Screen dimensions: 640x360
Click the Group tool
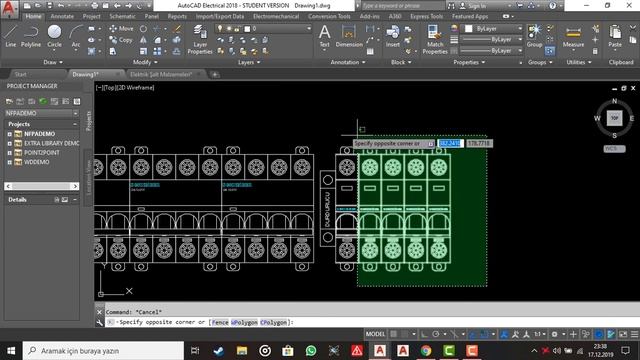[534, 36]
